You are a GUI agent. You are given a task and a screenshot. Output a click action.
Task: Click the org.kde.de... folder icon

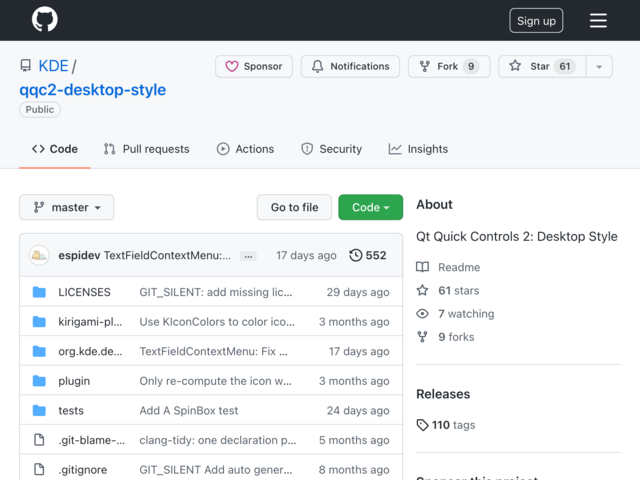coord(39,351)
